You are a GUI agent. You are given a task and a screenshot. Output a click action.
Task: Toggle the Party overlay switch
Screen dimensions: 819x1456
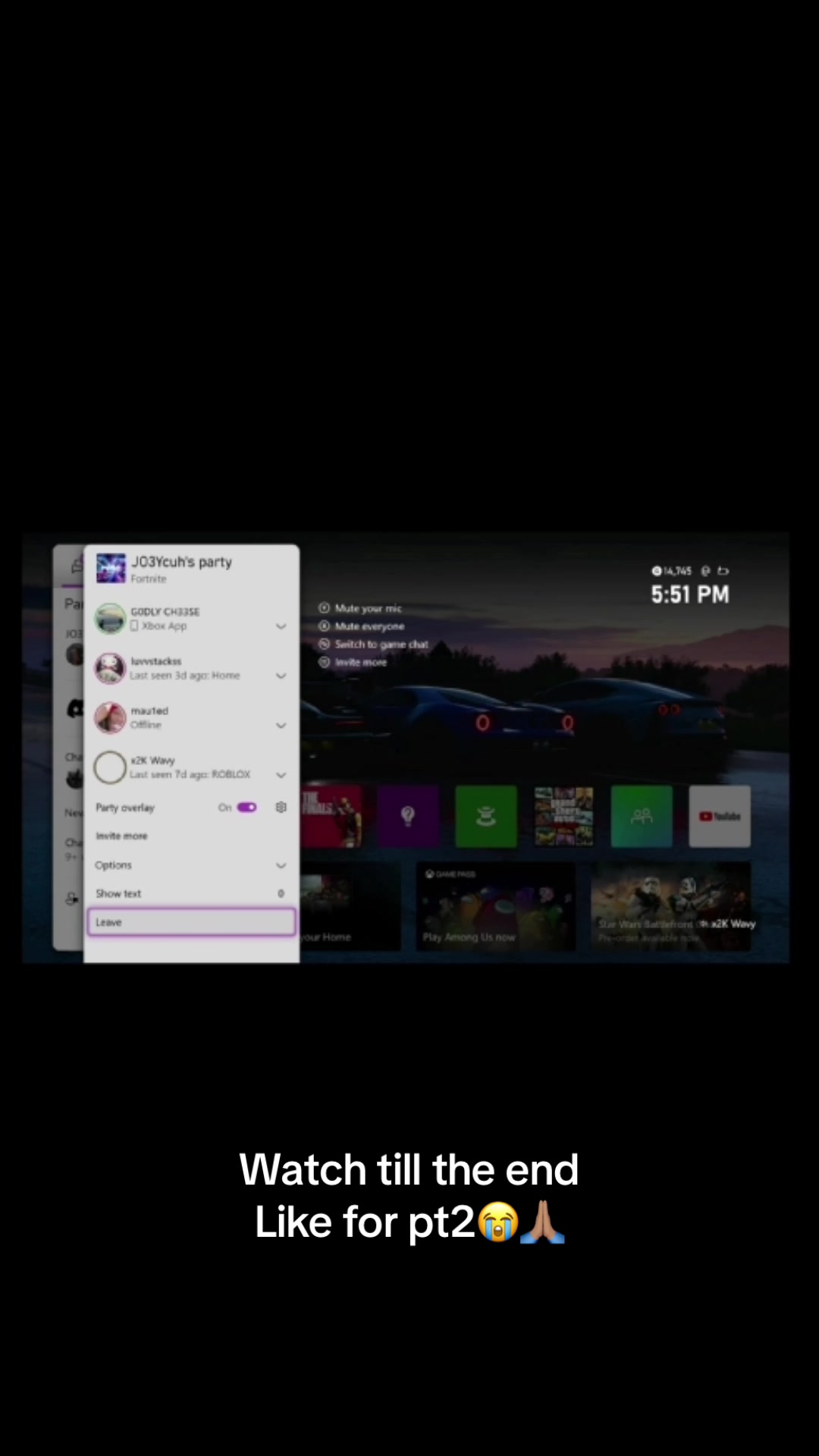pyautogui.click(x=247, y=807)
